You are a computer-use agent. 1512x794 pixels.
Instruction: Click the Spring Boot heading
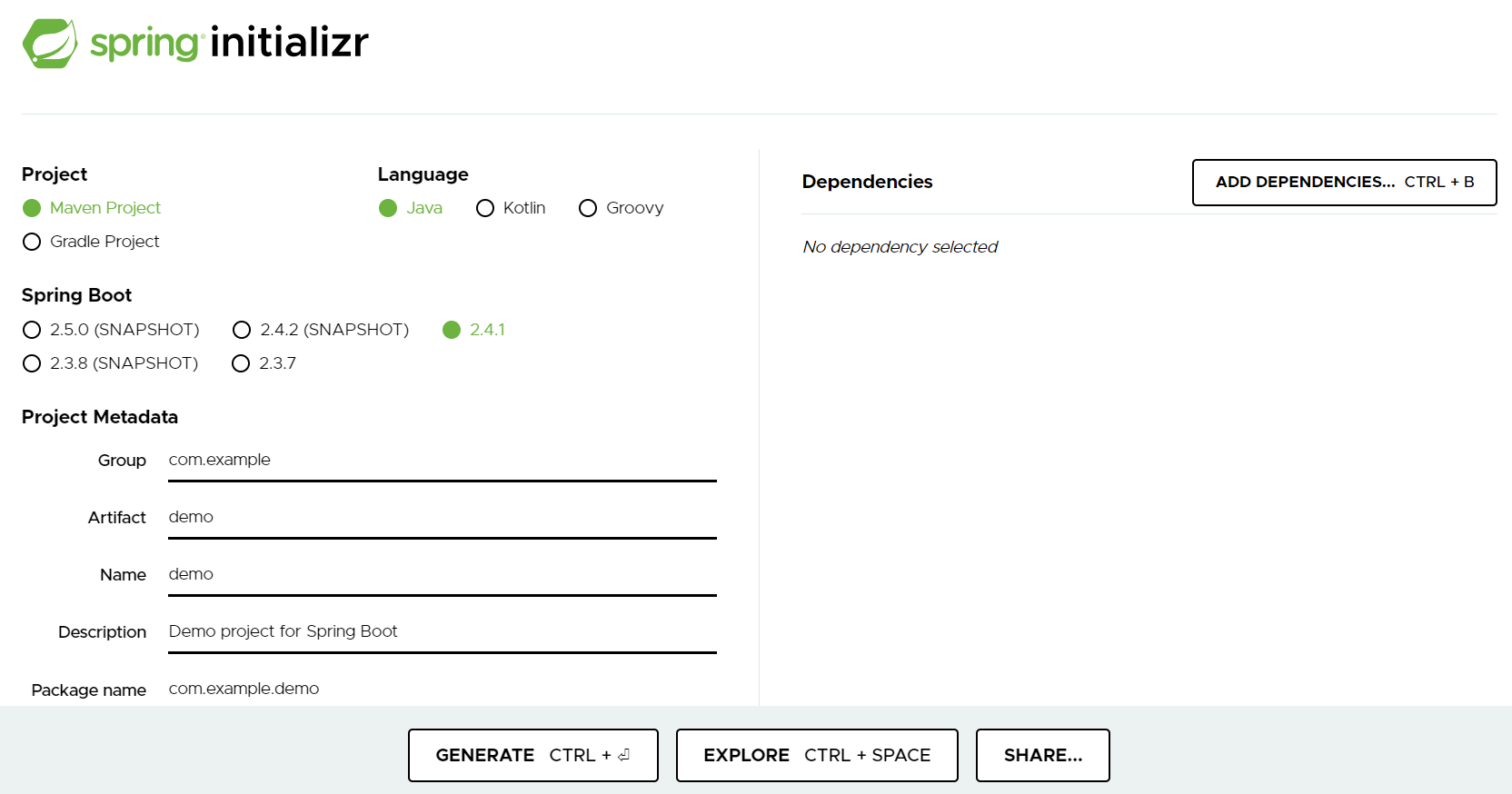(x=76, y=295)
